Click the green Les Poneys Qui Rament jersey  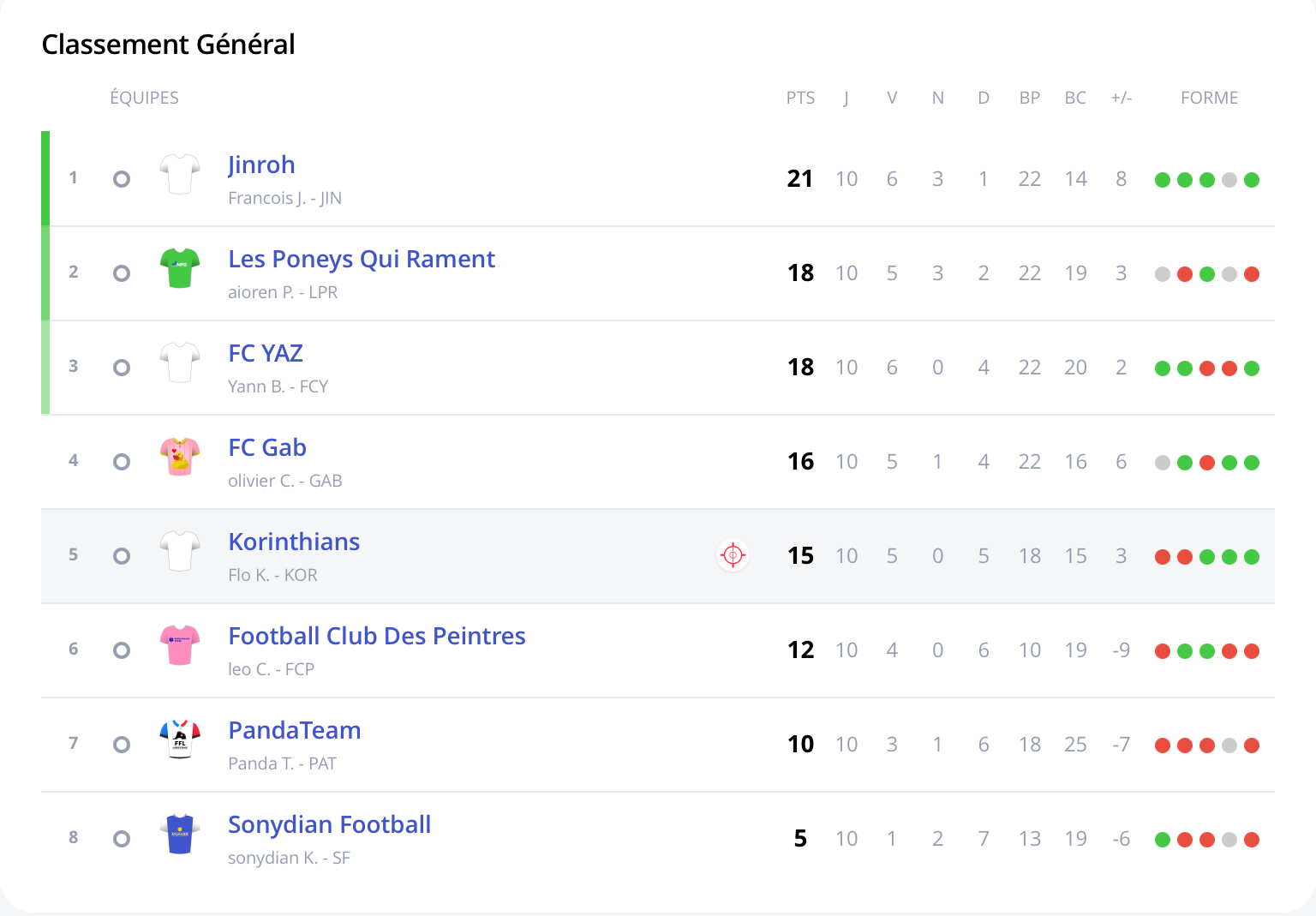pos(180,268)
